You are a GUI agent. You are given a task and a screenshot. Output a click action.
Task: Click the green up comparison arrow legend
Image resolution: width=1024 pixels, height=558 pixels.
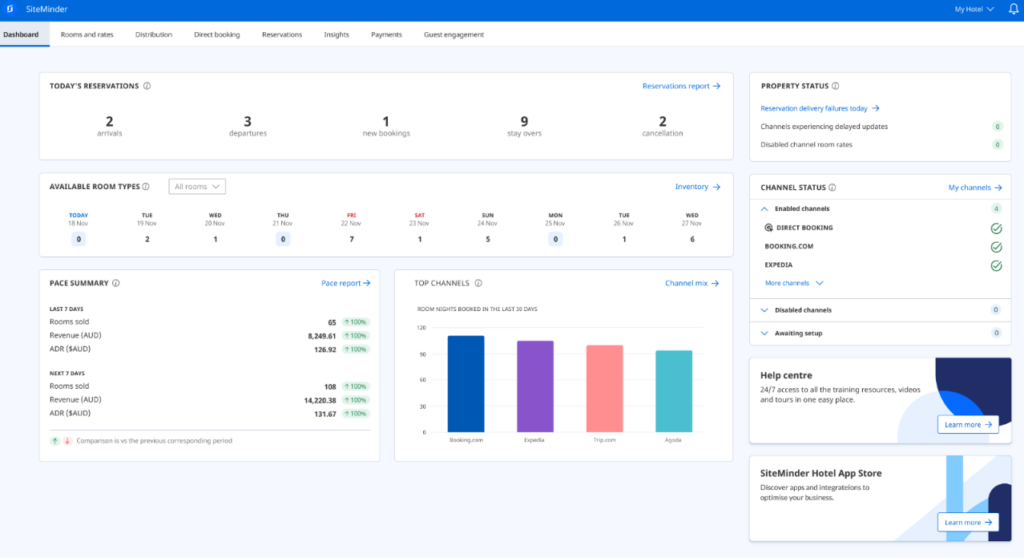[x=55, y=440]
